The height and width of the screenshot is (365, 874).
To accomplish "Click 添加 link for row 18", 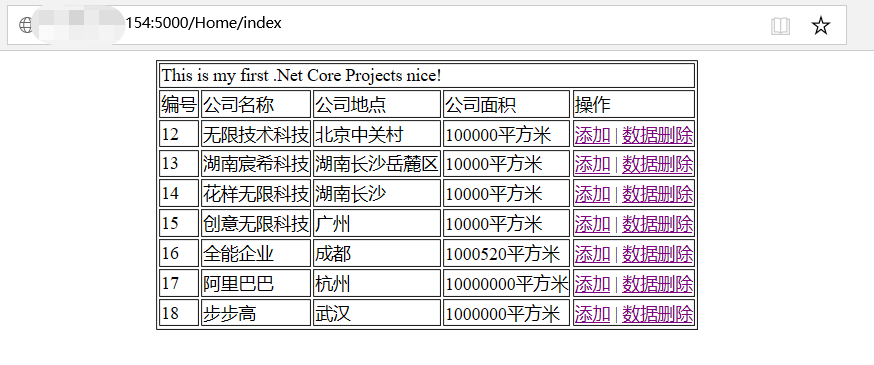I will tap(592, 314).
